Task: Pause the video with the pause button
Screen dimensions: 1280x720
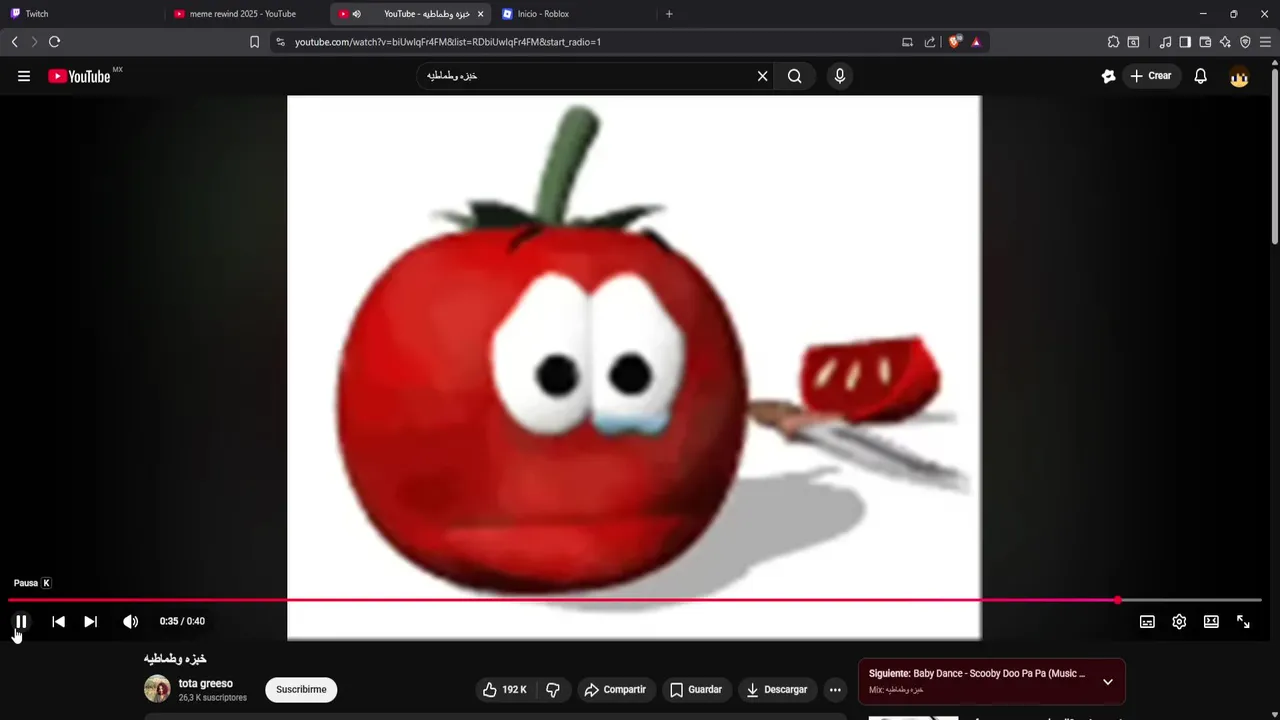Action: point(21,621)
